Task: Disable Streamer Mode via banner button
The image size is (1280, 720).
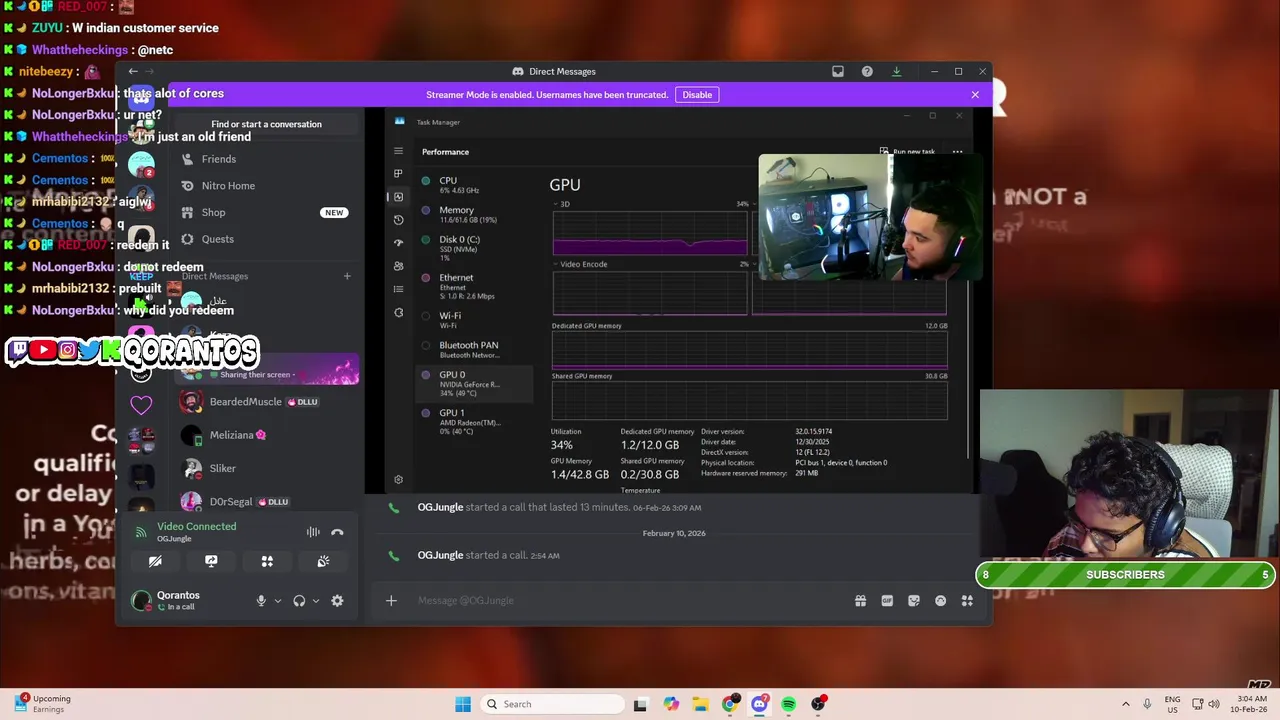Action: click(x=697, y=95)
